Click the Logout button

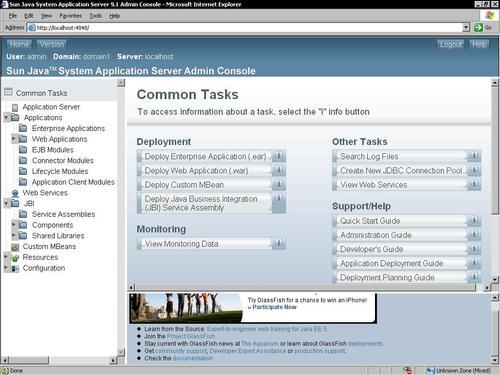[451, 44]
